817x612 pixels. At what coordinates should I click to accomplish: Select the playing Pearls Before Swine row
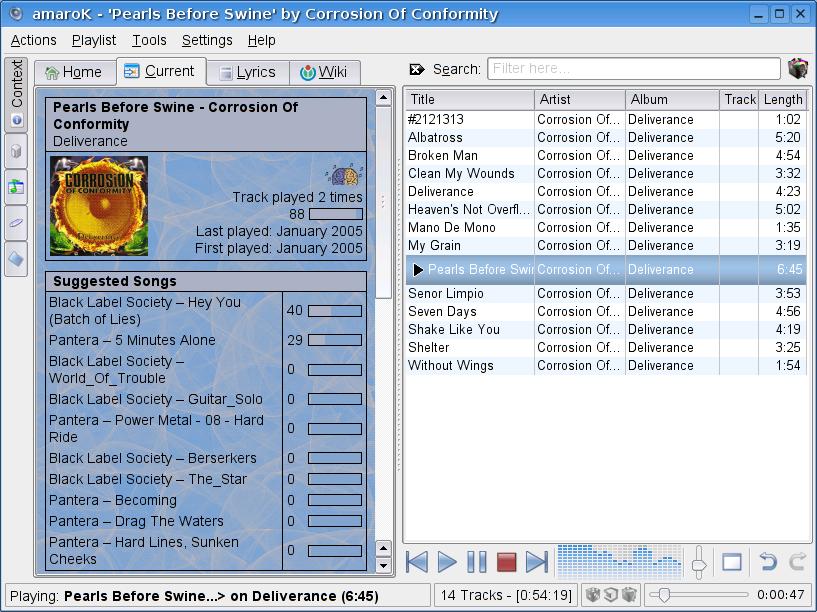(x=606, y=269)
